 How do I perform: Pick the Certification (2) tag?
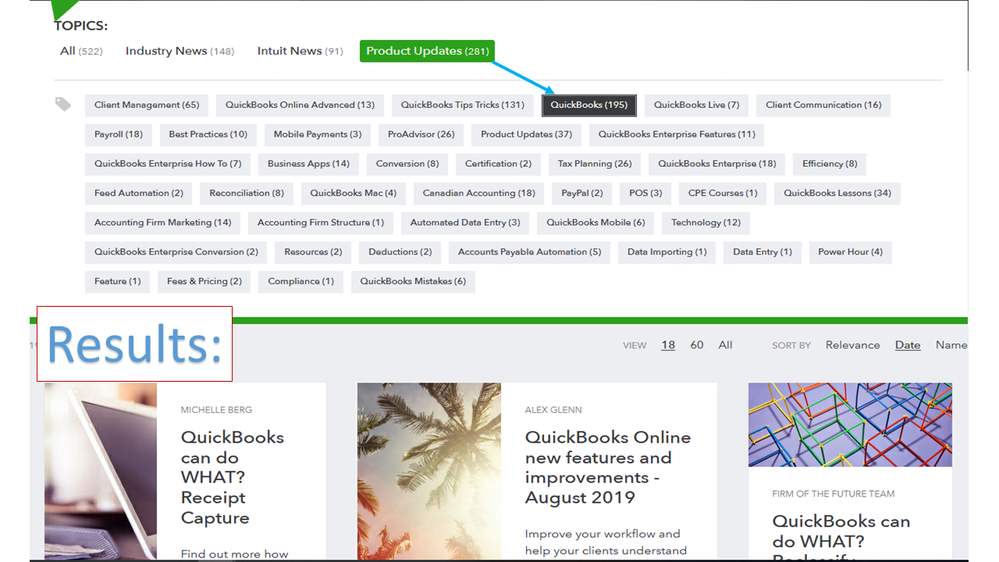click(498, 164)
